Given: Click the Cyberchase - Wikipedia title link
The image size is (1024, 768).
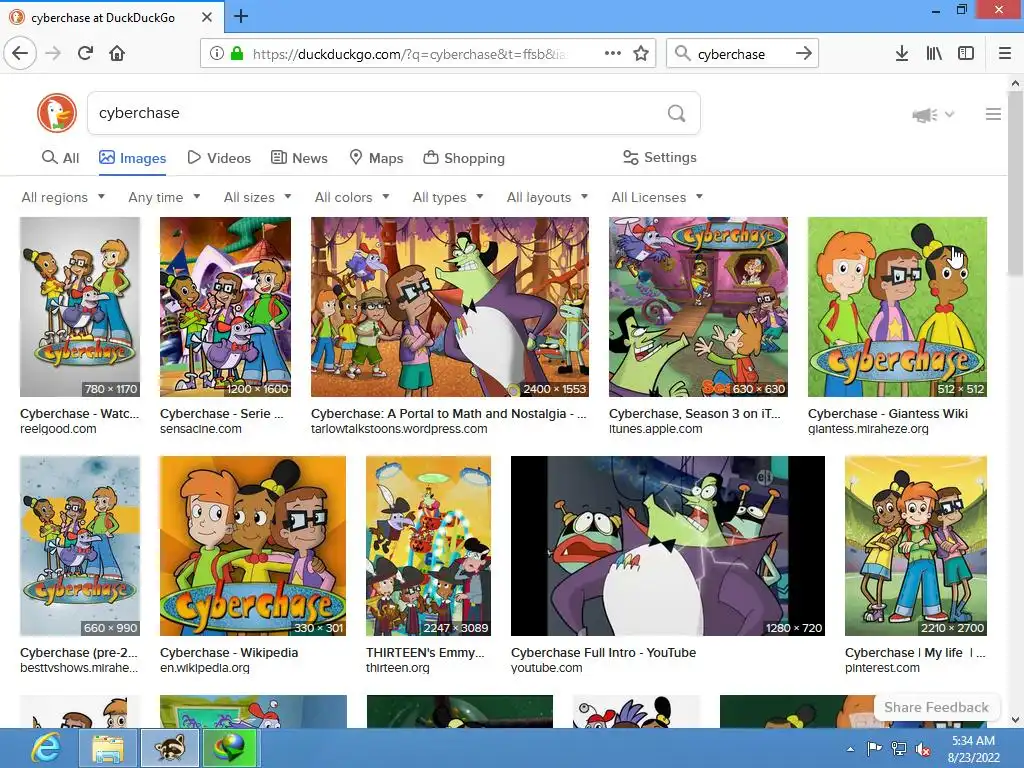Looking at the screenshot, I should (229, 652).
